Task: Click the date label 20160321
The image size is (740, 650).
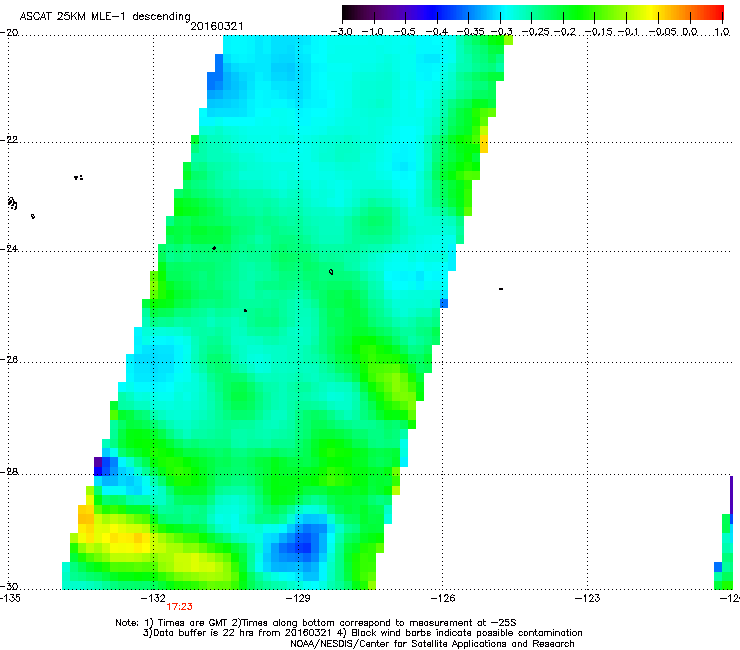Action: tap(217, 26)
